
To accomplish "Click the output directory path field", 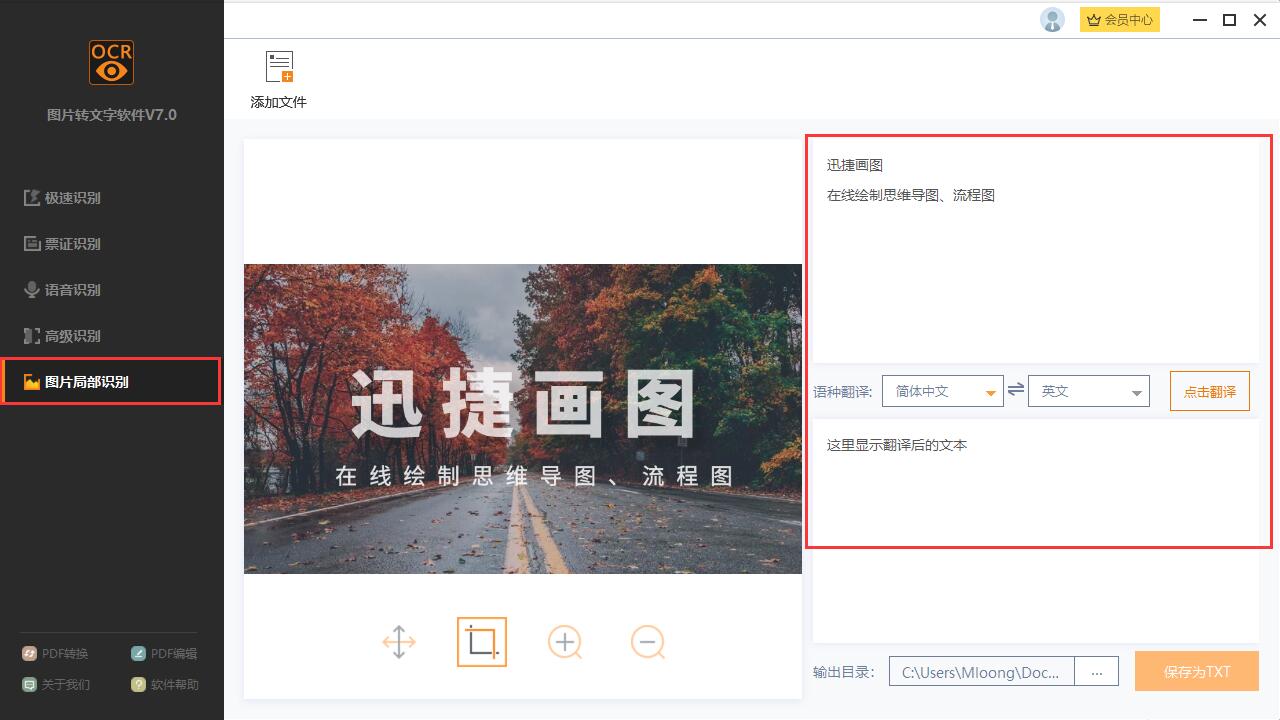I will pos(981,672).
